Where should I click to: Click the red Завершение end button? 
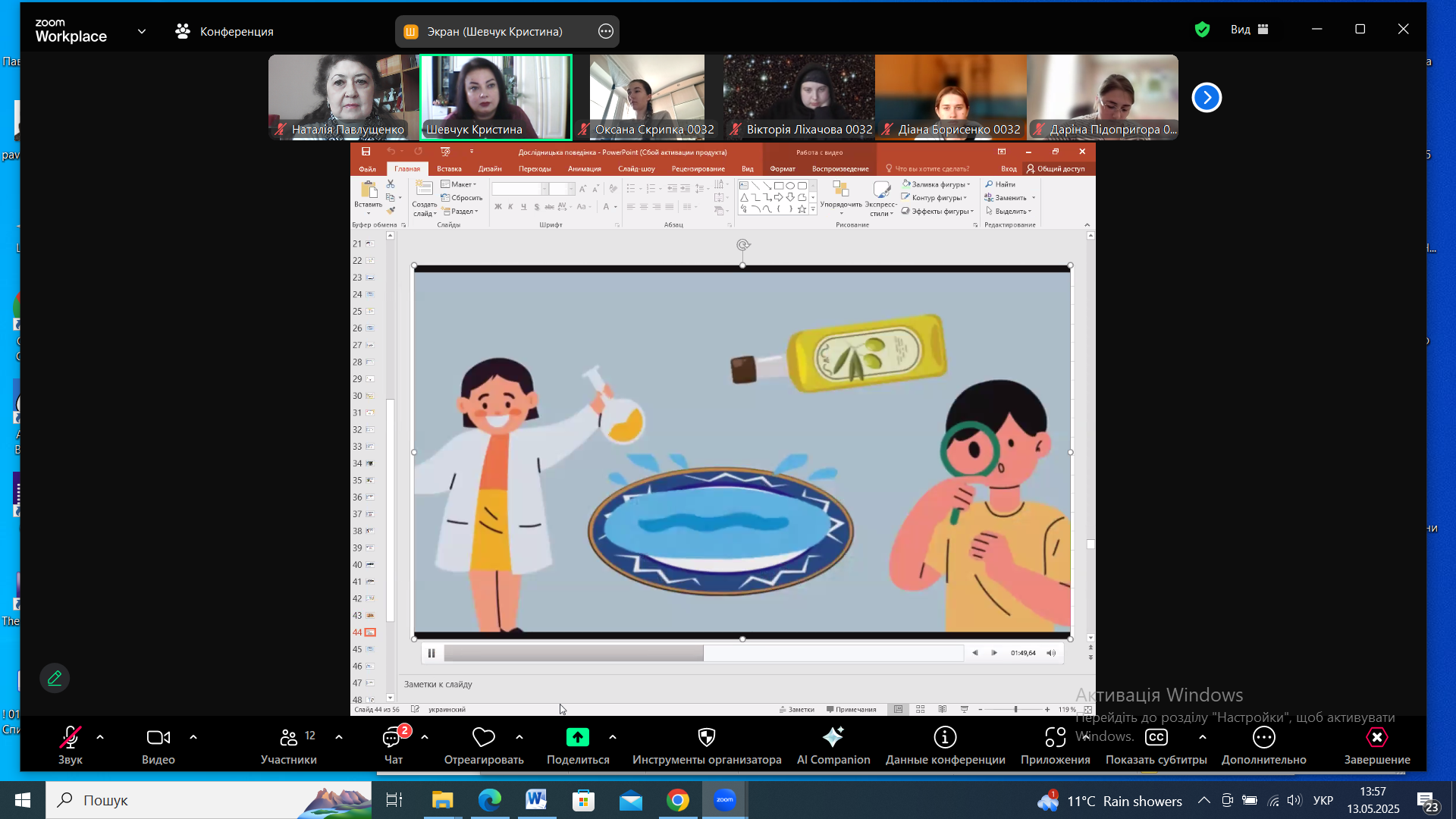[x=1377, y=745]
